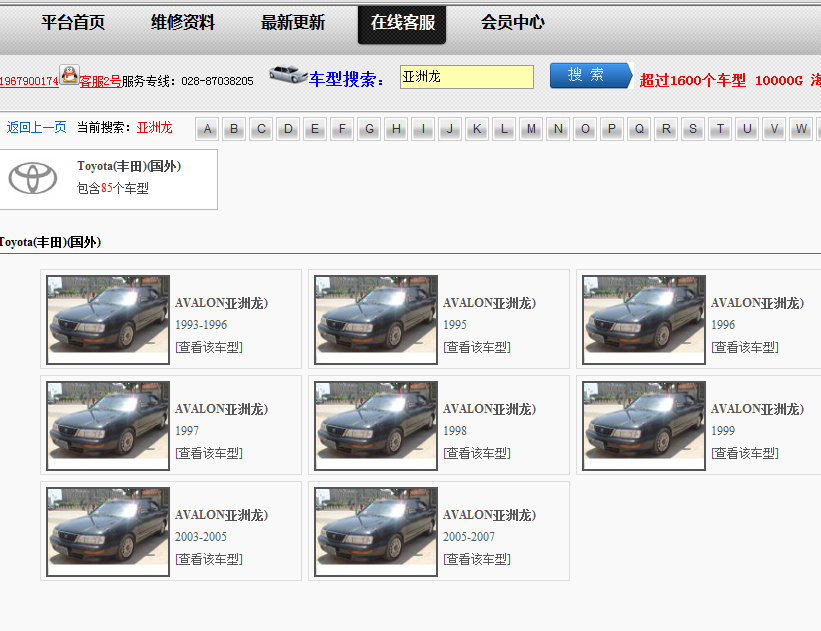821x631 pixels.
Task: Click the silver car icon beside 车型搜索
Action: tap(288, 74)
